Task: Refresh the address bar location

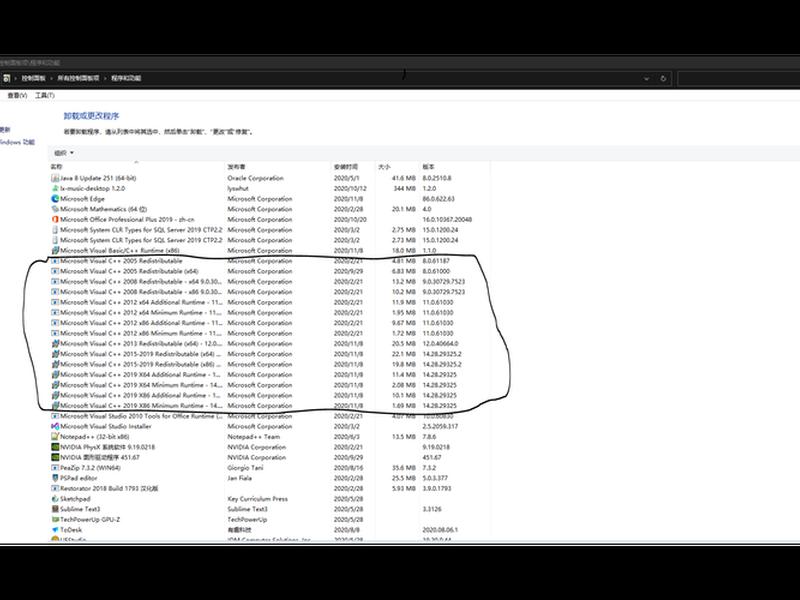Action: (x=663, y=79)
